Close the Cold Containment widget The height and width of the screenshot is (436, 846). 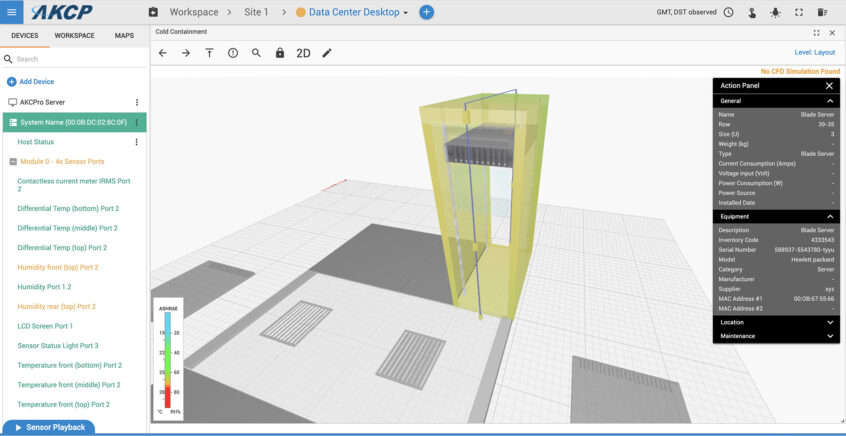[x=832, y=32]
